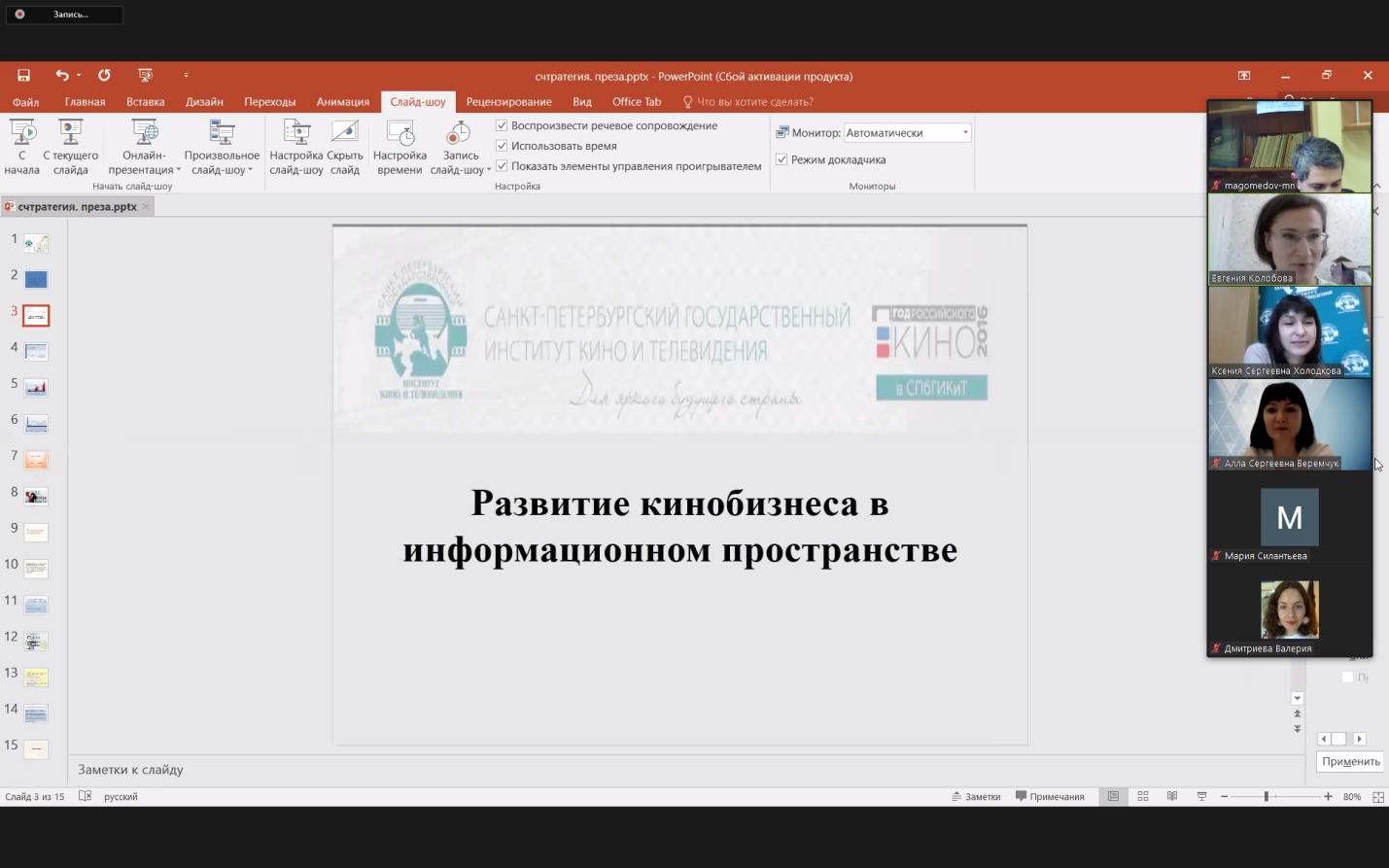
Task: Click the Redo icon in quick access
Action: pos(104,75)
